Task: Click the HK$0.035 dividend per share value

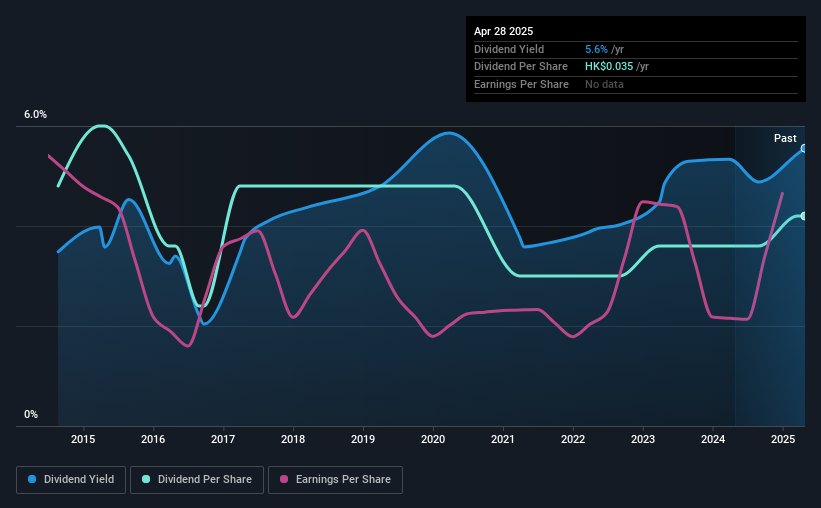Action: tap(609, 67)
